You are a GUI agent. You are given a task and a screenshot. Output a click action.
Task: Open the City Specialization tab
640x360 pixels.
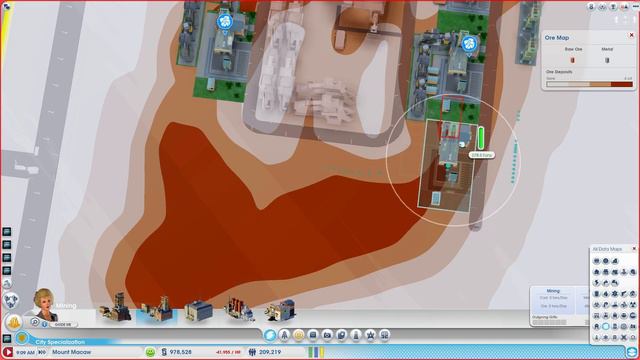click(60, 342)
